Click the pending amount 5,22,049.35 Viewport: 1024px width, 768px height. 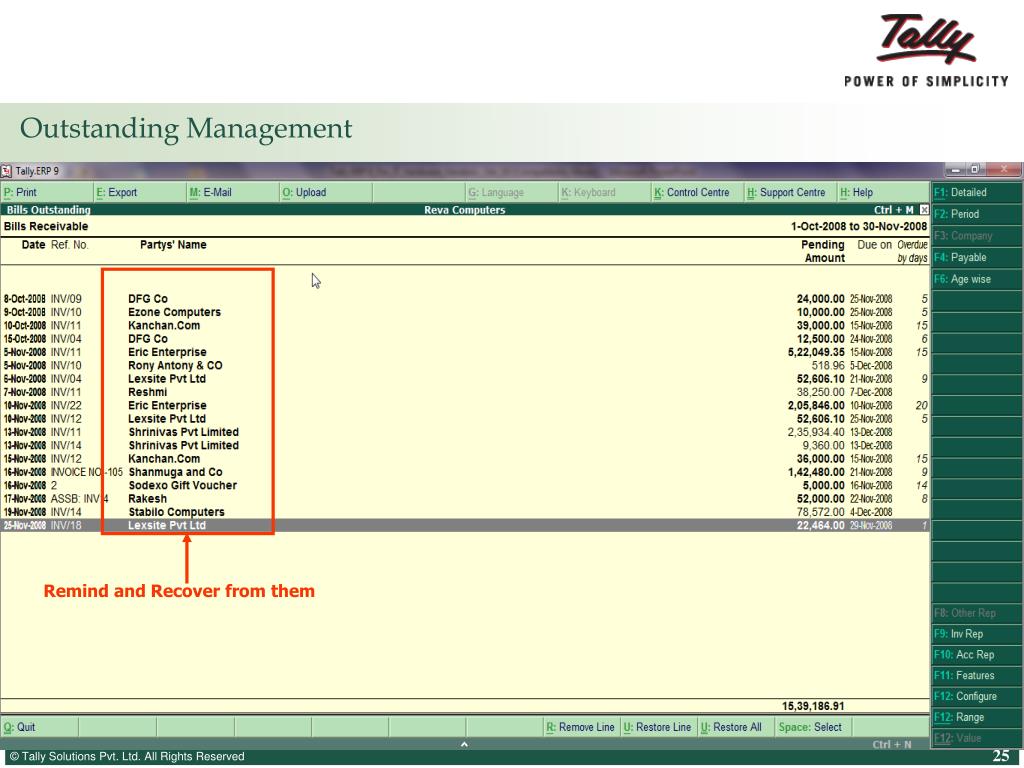pyautogui.click(x=816, y=353)
